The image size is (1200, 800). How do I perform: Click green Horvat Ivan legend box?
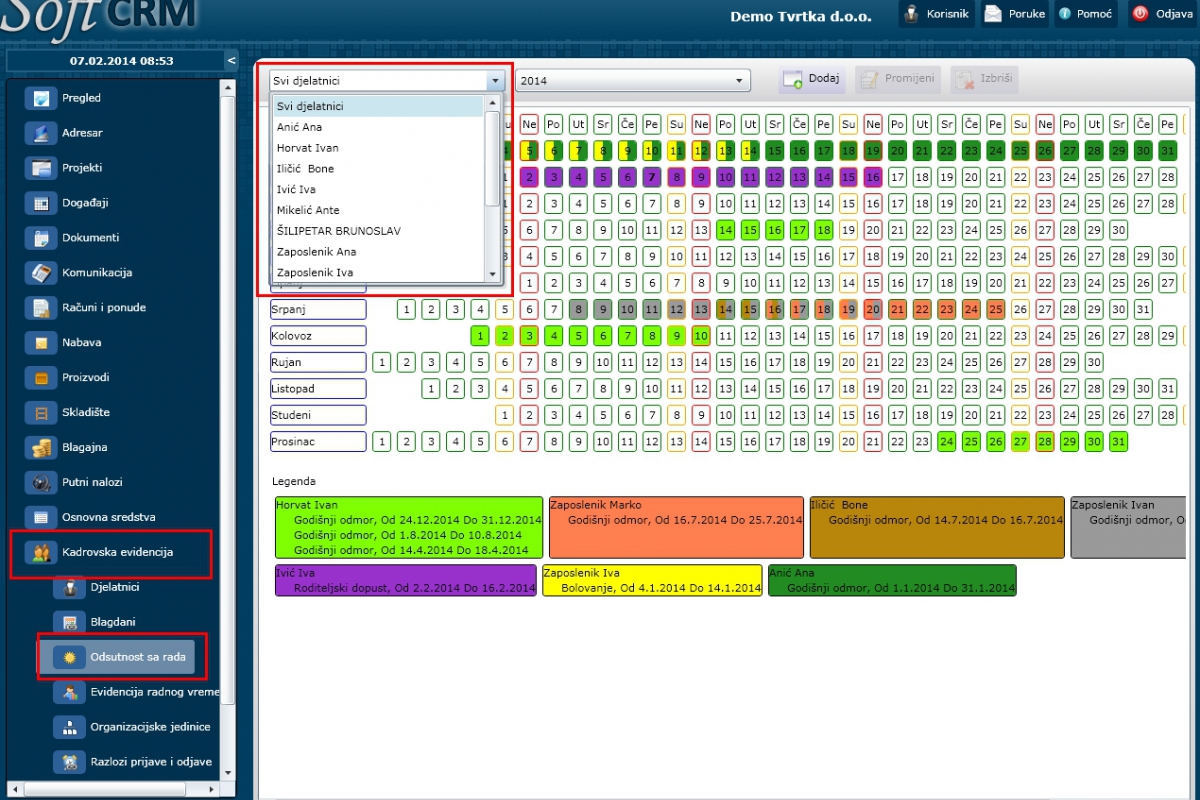409,527
